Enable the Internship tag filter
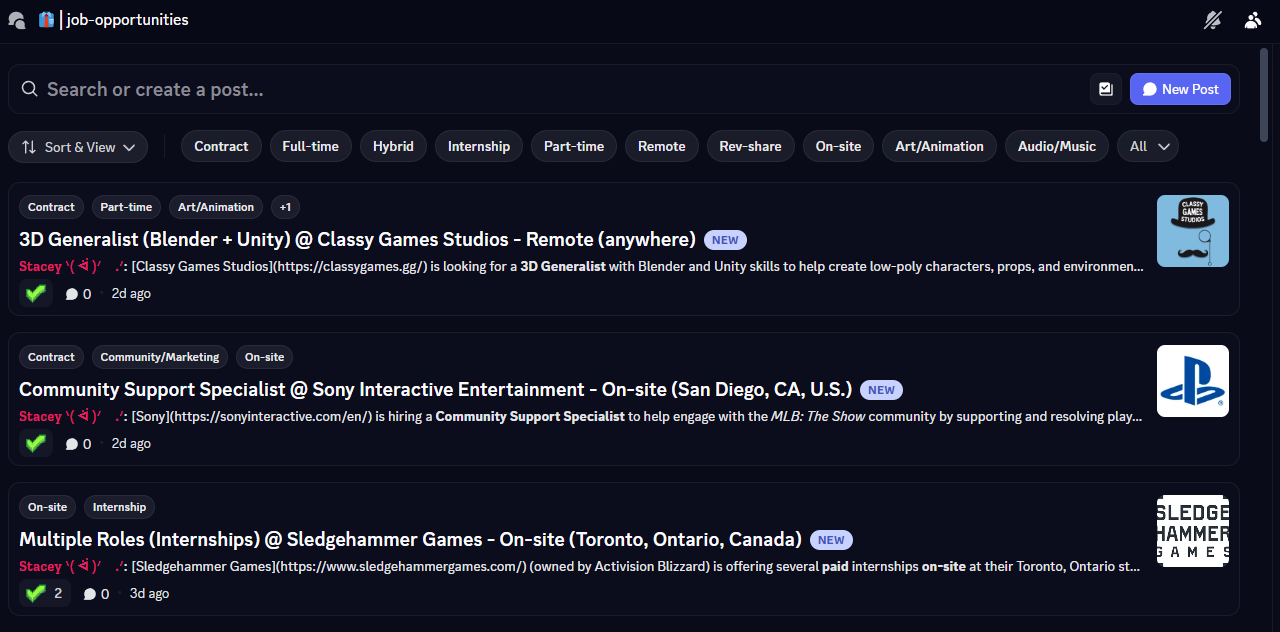This screenshot has width=1280, height=632. (478, 146)
